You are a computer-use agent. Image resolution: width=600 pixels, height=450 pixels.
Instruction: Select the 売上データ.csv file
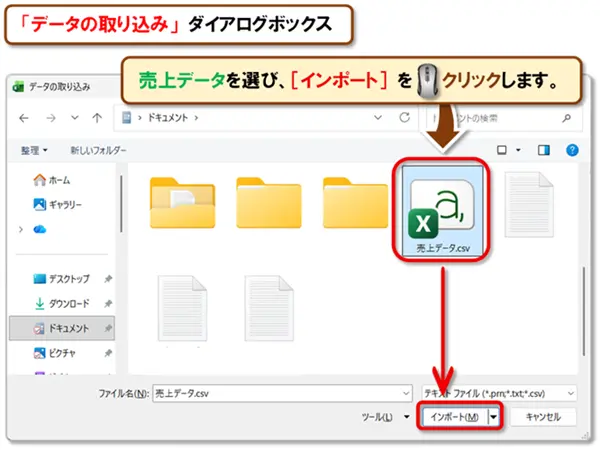(x=442, y=211)
